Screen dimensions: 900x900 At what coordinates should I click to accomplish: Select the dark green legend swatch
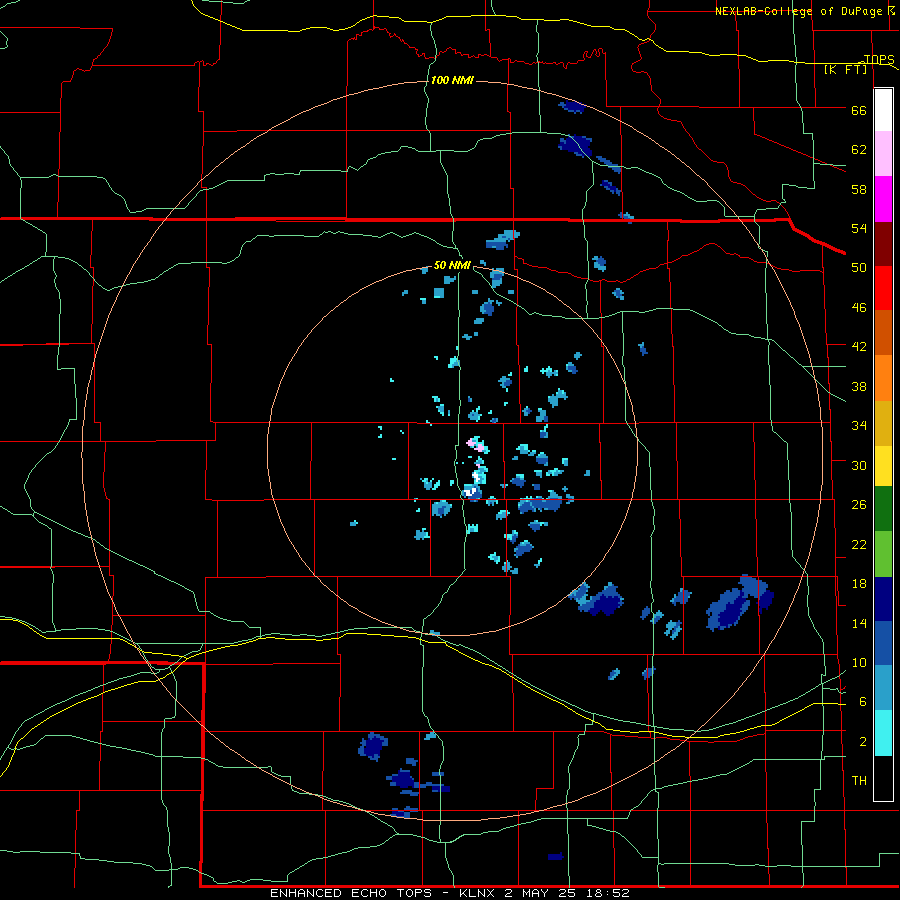[883, 509]
